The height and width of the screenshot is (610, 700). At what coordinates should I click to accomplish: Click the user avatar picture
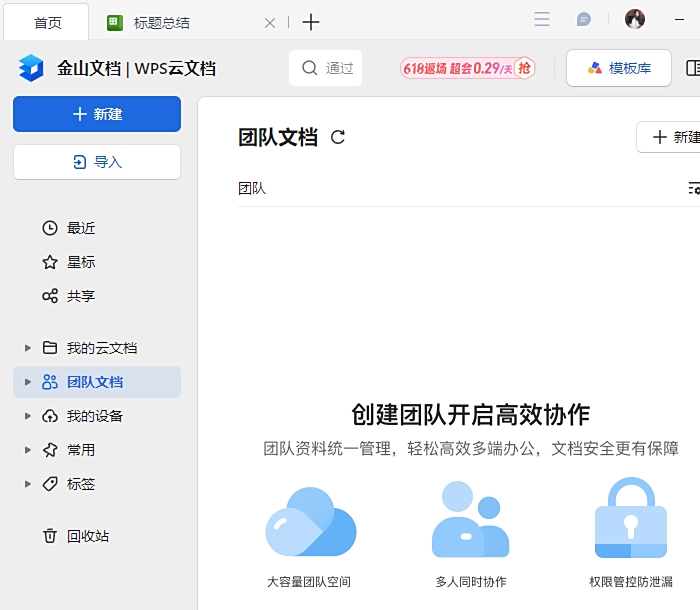[x=635, y=20]
